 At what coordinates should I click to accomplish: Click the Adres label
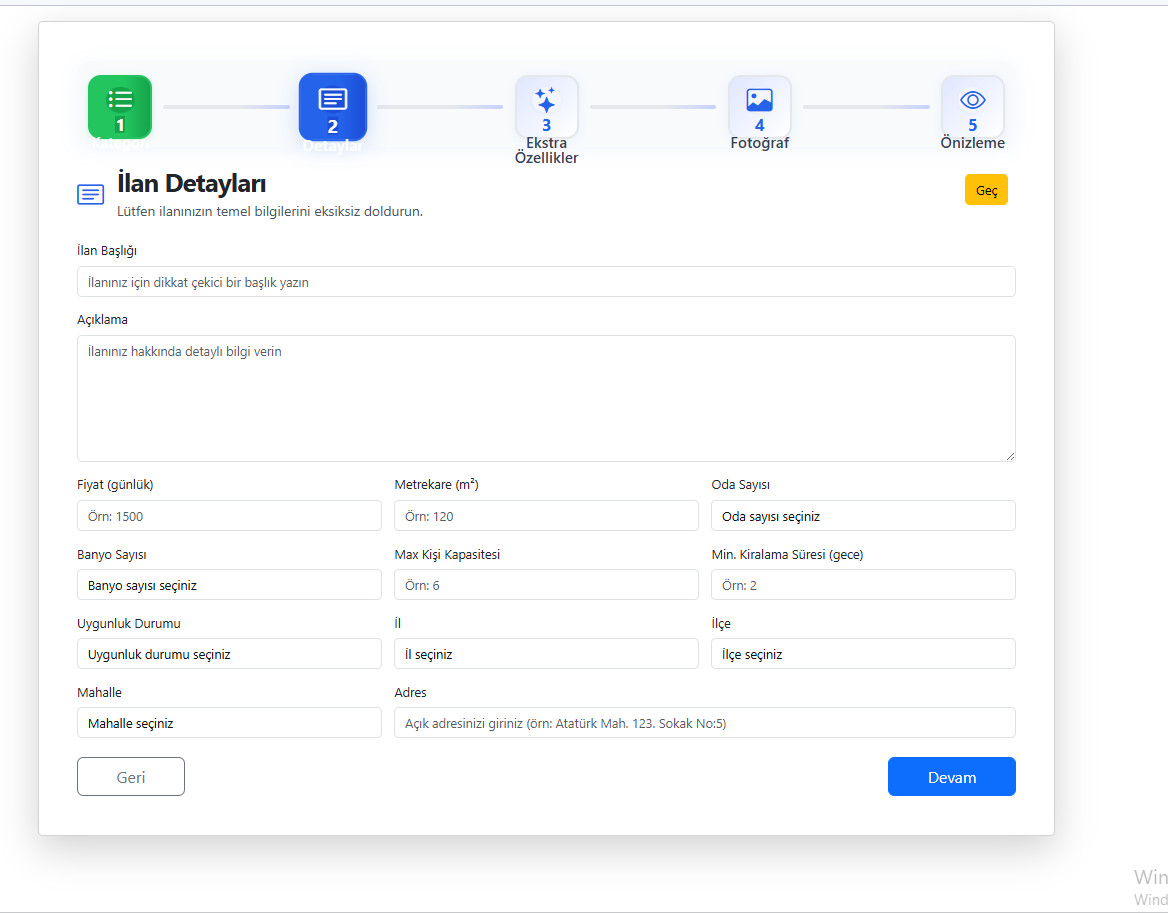(x=410, y=693)
